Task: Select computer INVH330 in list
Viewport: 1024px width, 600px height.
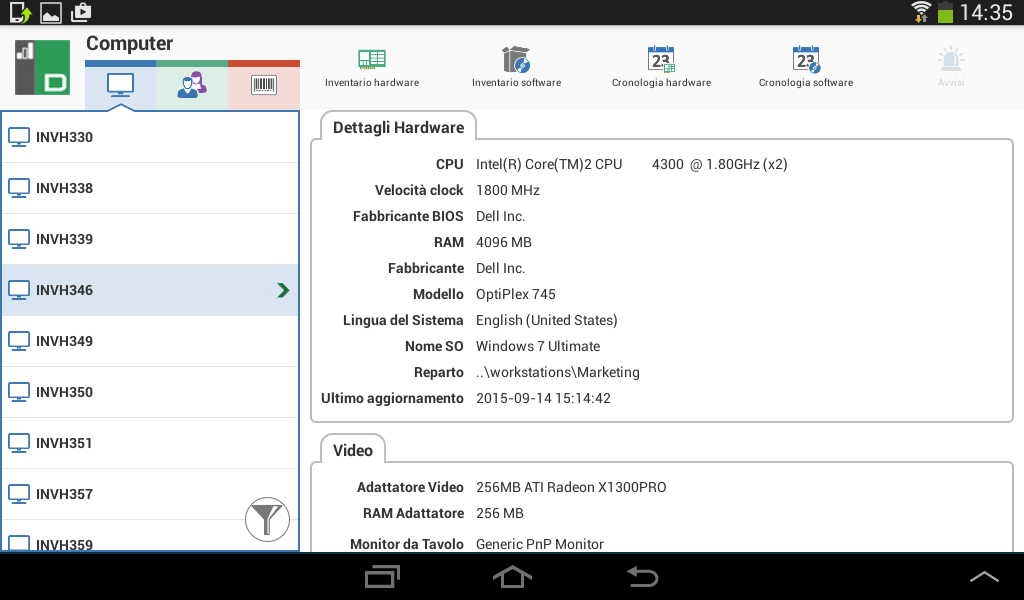Action: 150,137
